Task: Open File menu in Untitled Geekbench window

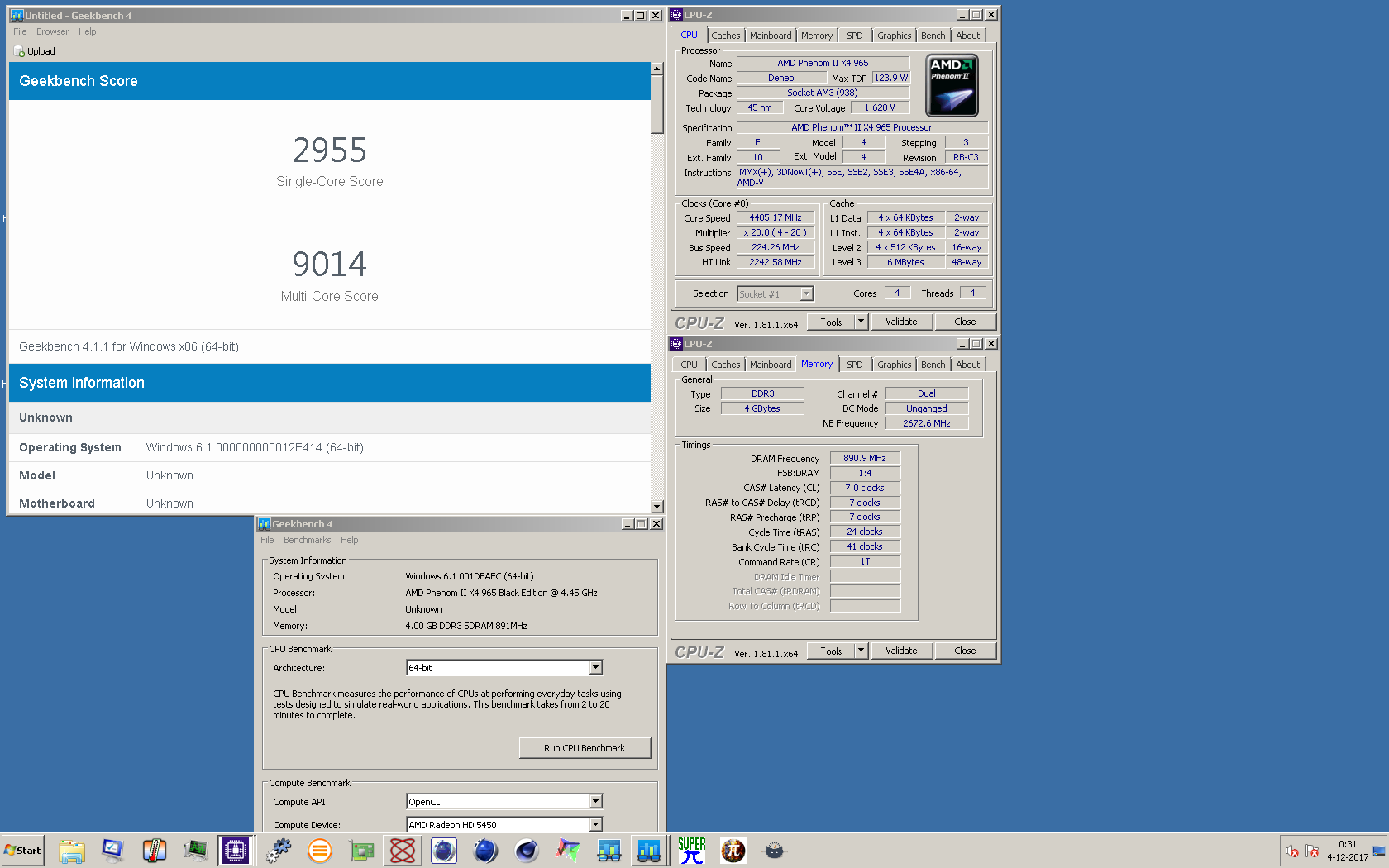Action: tap(20, 31)
